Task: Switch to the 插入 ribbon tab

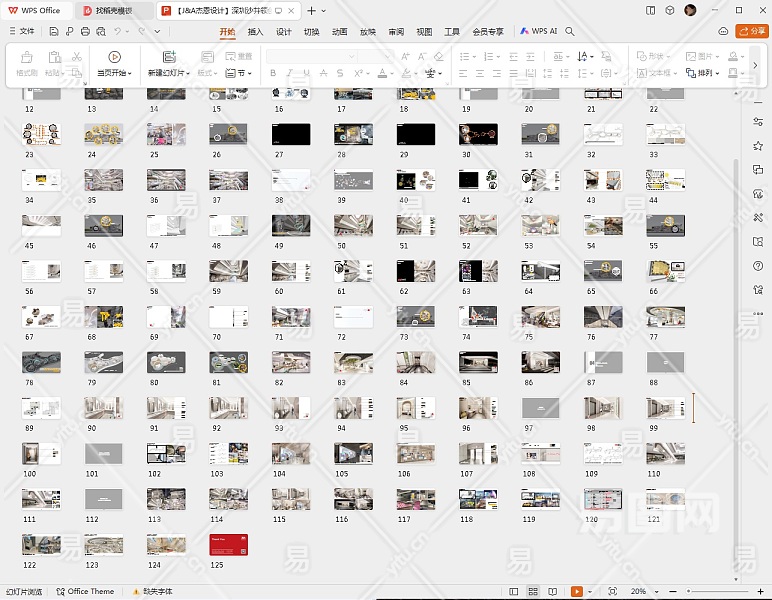Action: (x=255, y=31)
